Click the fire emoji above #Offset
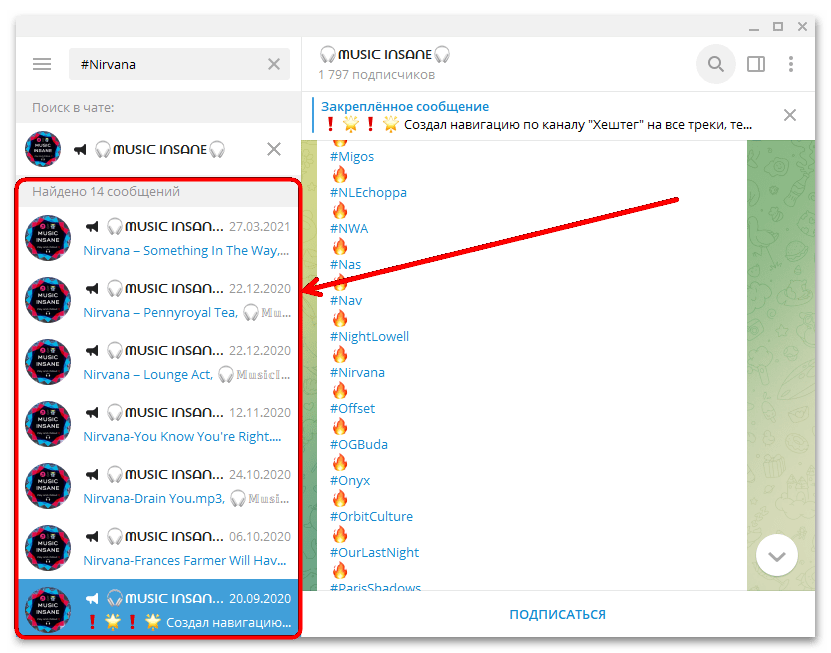Viewport: 831px width, 653px height. [x=340, y=391]
